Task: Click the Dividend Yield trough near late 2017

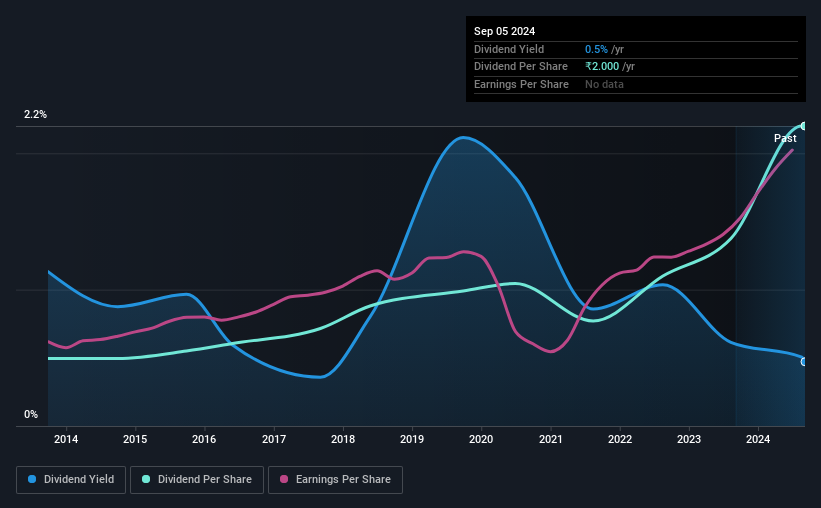Action: (x=319, y=377)
